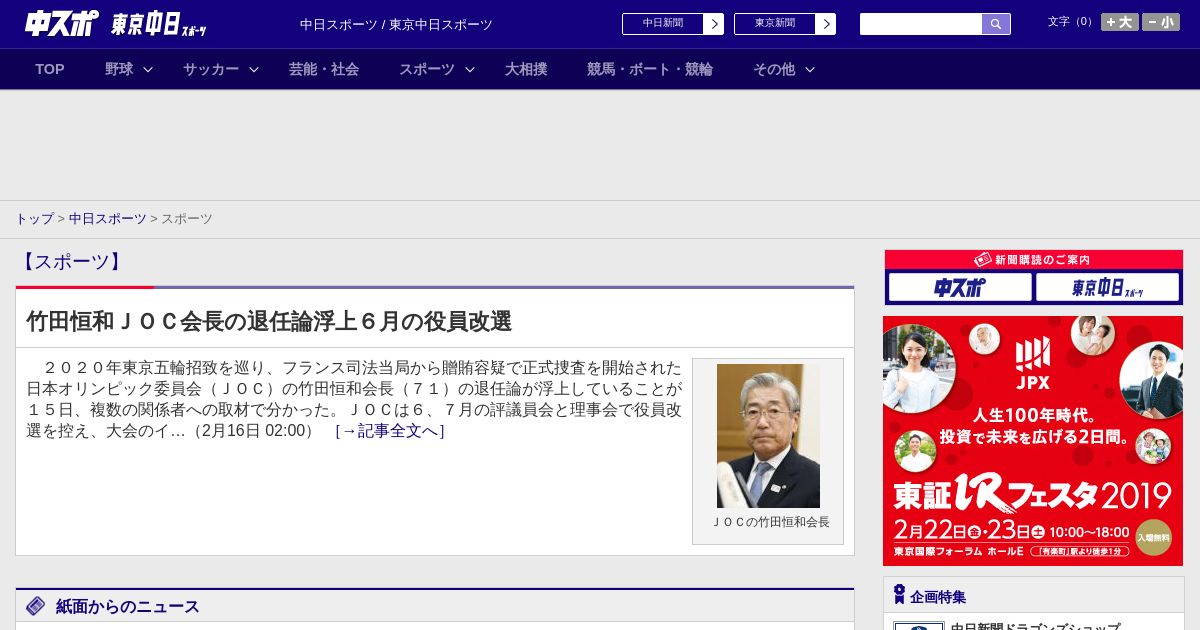Image resolution: width=1200 pixels, height=630 pixels.
Task: Open the 野球 navigation menu
Action: point(119,69)
